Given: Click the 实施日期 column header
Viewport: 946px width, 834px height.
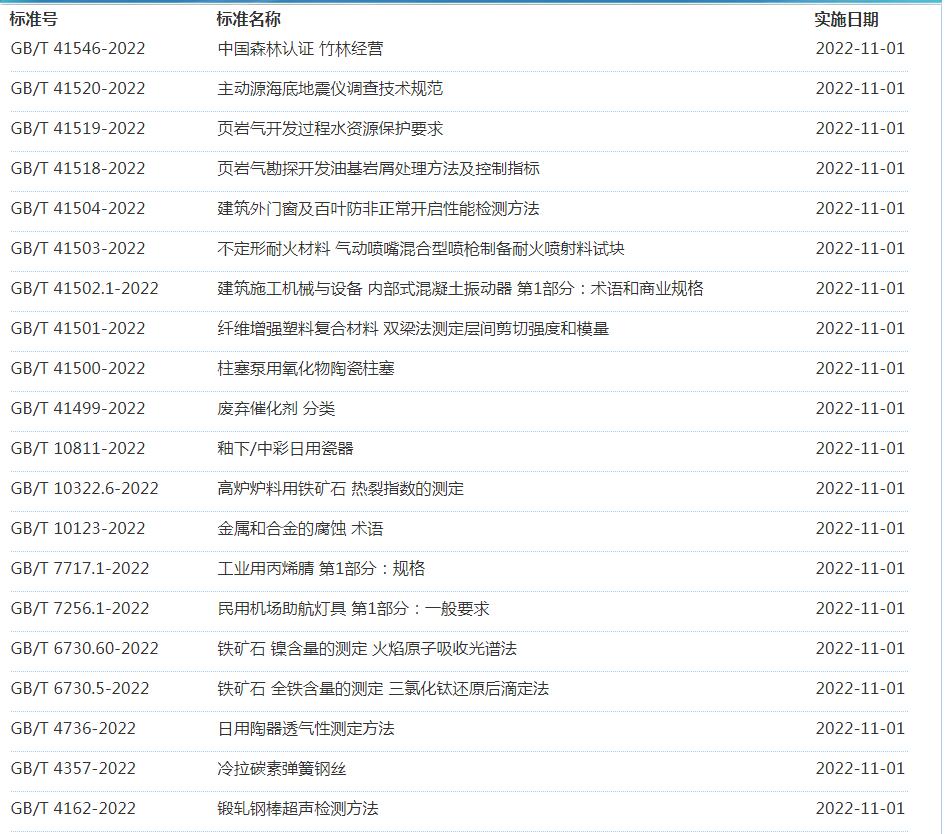Looking at the screenshot, I should pos(846,19).
